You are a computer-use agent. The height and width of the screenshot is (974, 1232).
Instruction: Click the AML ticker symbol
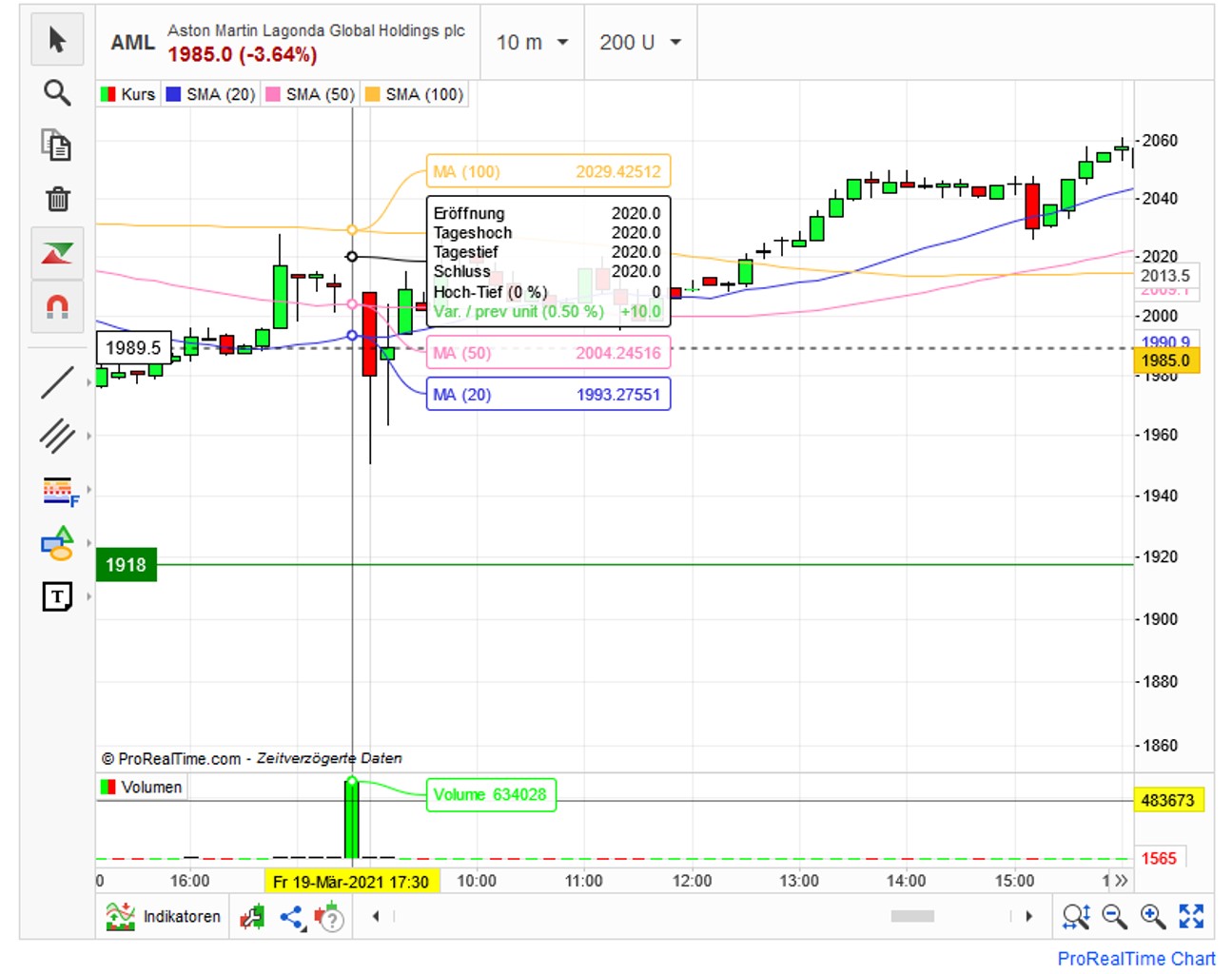pyautogui.click(x=132, y=43)
